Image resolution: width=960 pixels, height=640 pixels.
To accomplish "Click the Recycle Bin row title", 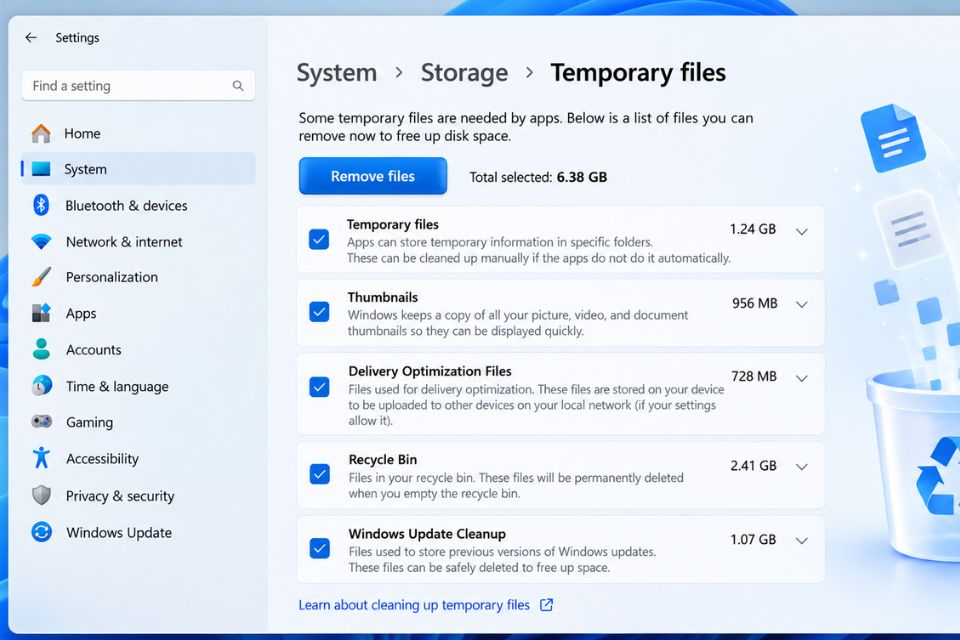I will (383, 459).
